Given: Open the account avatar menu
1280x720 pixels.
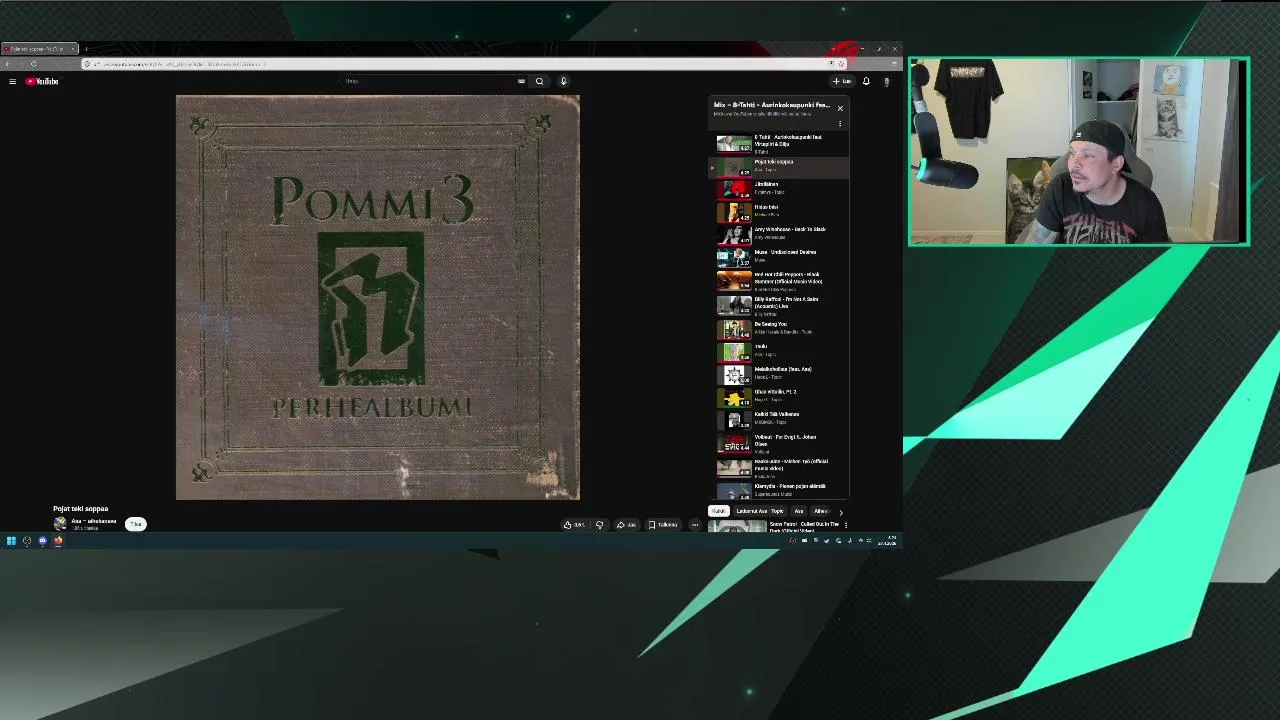Looking at the screenshot, I should (x=886, y=81).
